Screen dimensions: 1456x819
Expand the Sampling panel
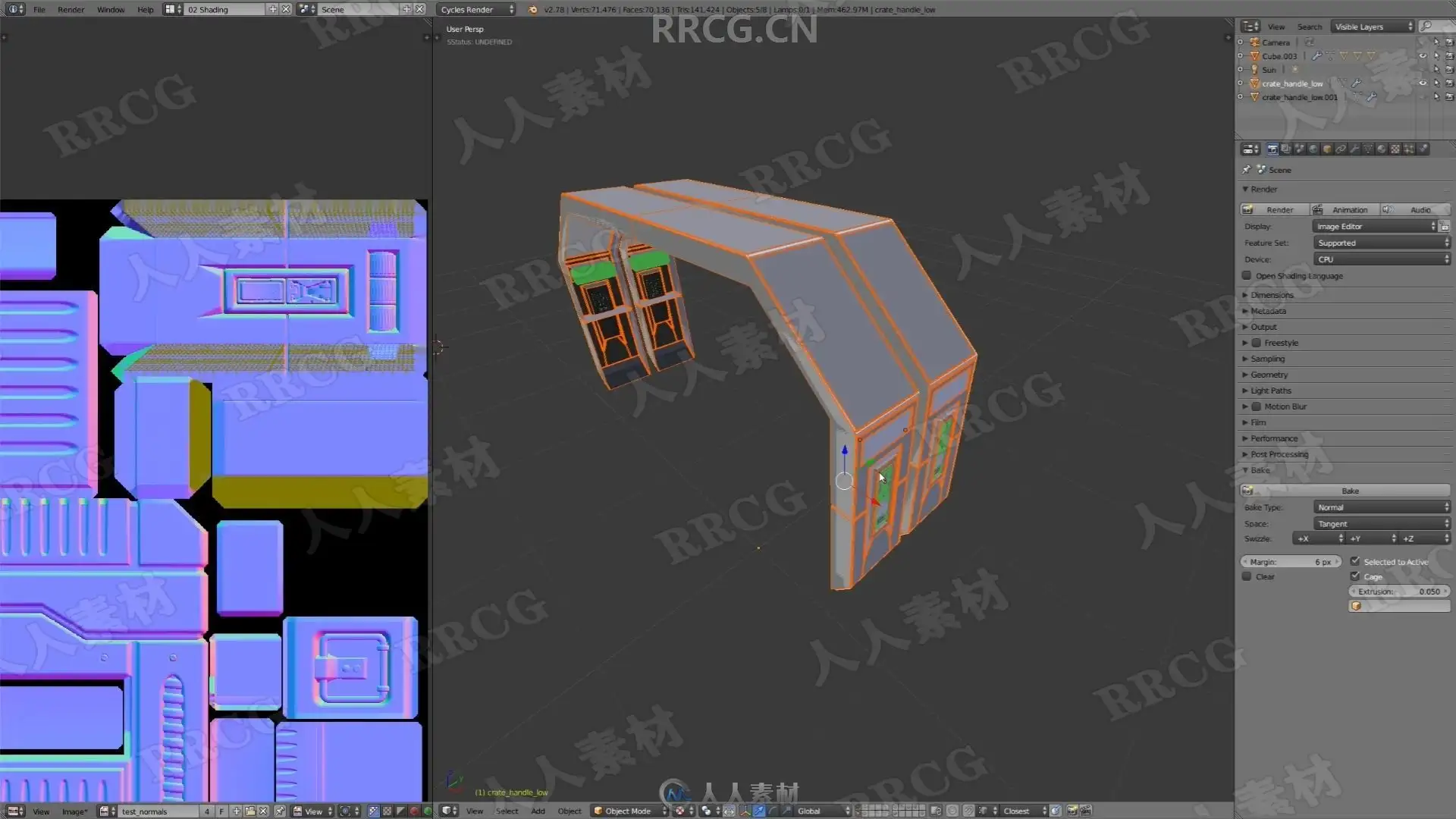[x=1266, y=359]
